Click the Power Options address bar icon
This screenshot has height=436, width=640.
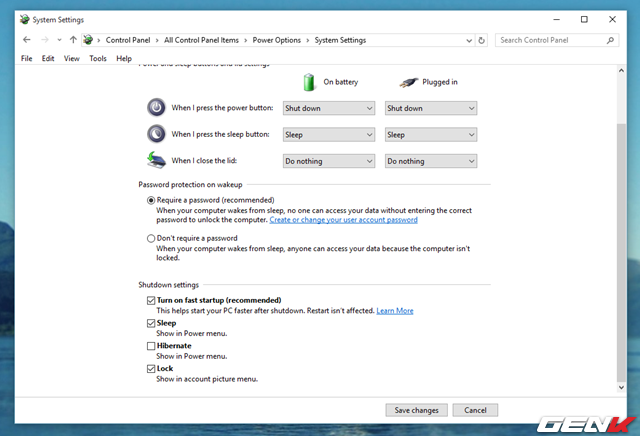pos(88,40)
